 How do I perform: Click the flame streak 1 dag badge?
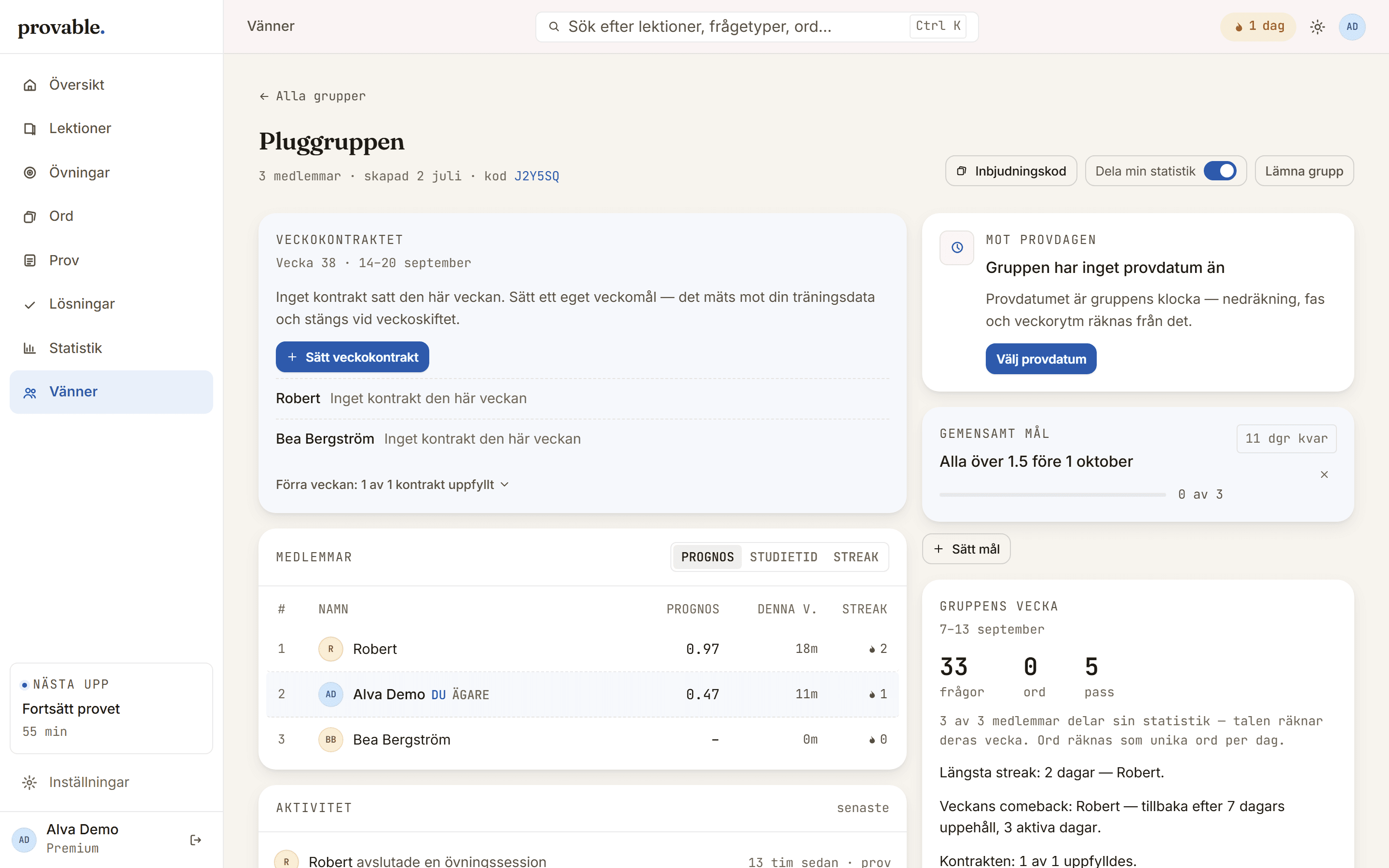click(x=1258, y=27)
